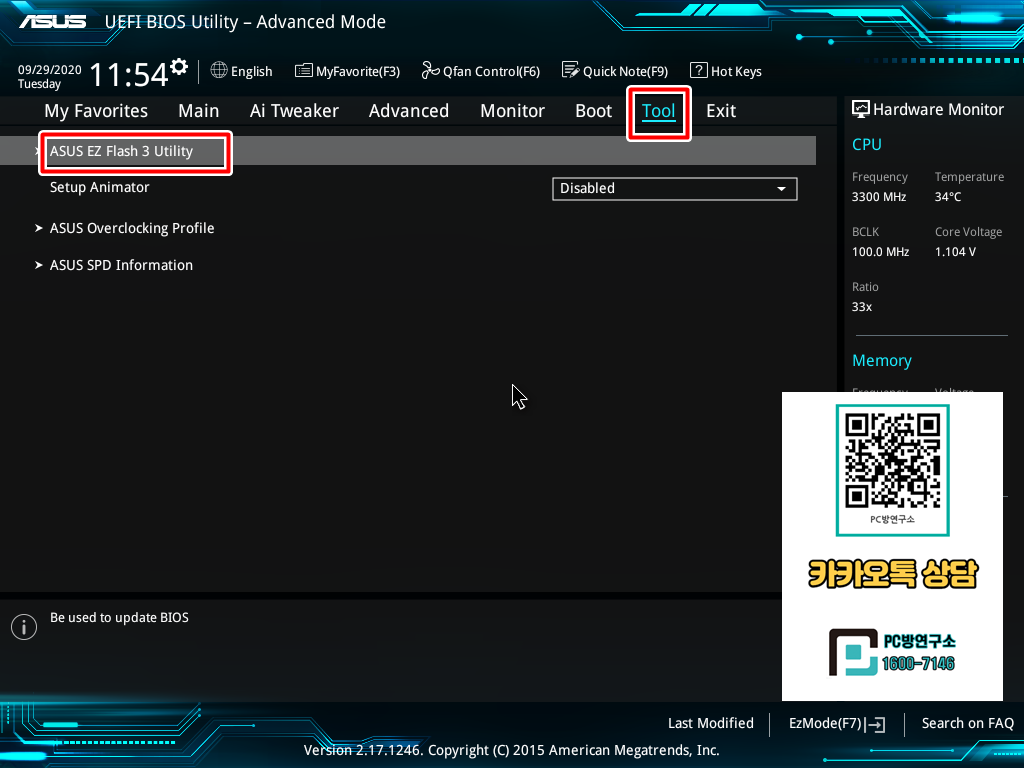Click Last Modified button
The height and width of the screenshot is (768, 1024).
coord(711,723)
